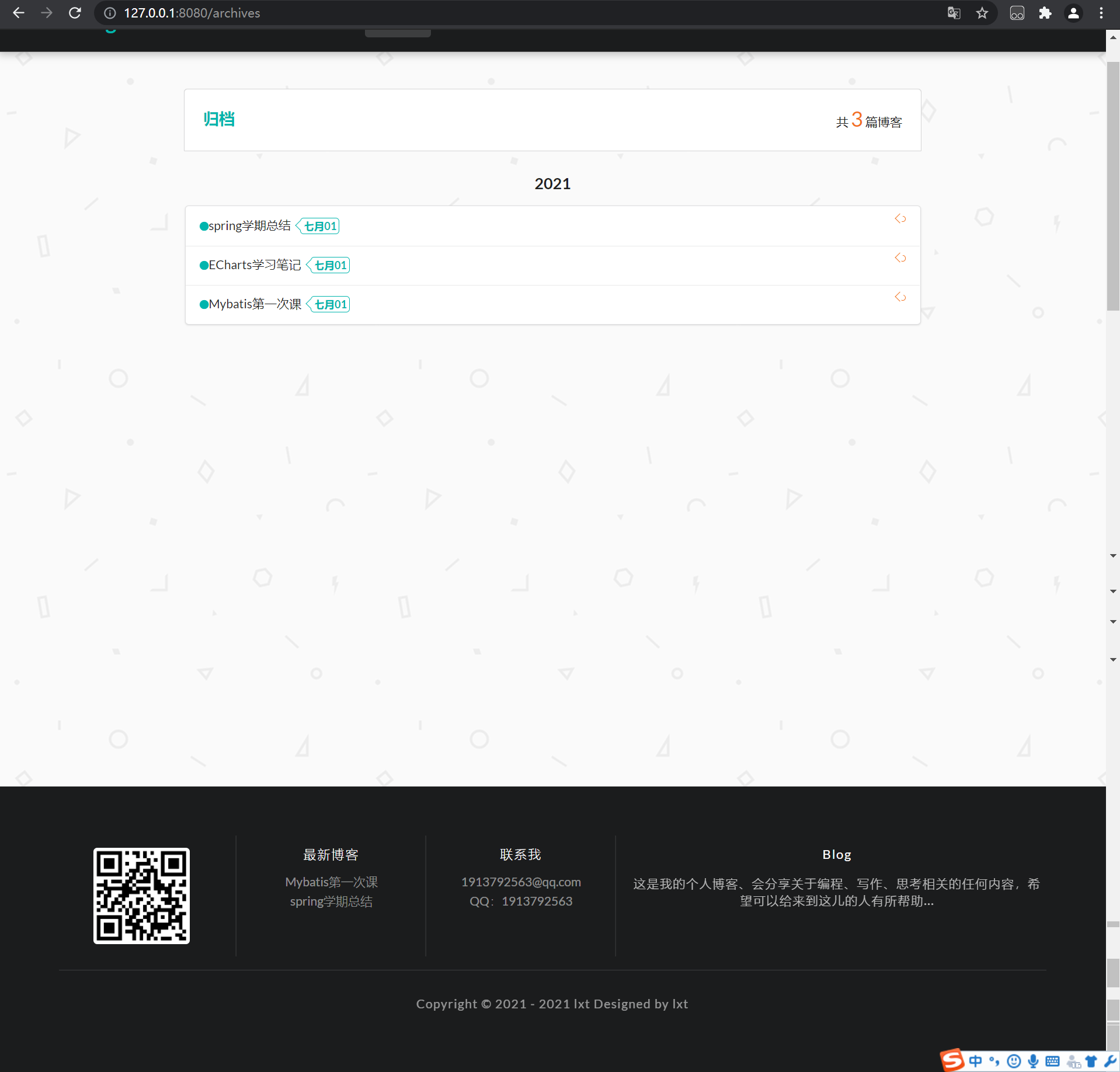This screenshot has width=1120, height=1072.
Task: Open the Sogou soft keyboard icon
Action: point(1052,1061)
